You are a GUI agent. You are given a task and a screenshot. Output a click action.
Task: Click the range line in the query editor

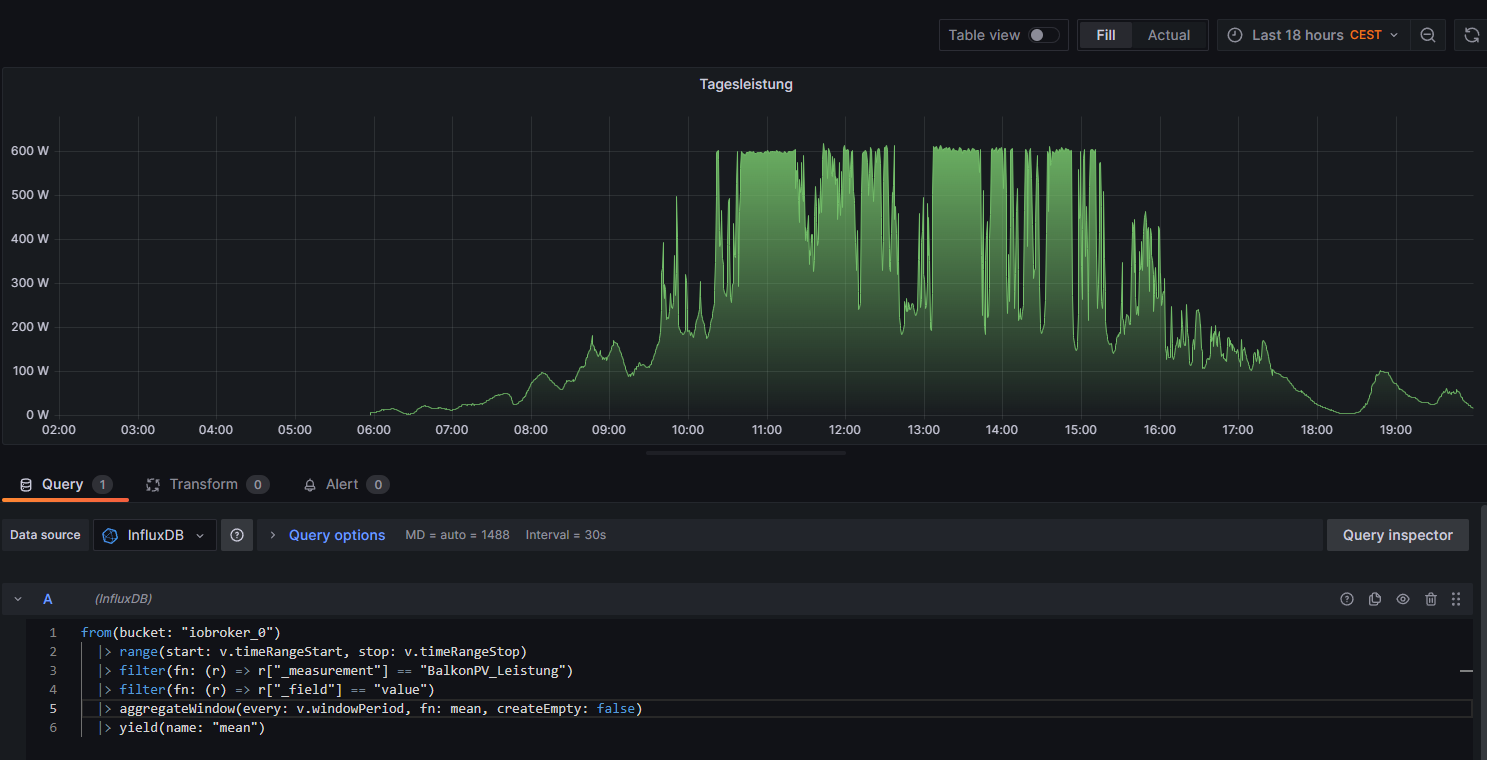[x=312, y=651]
